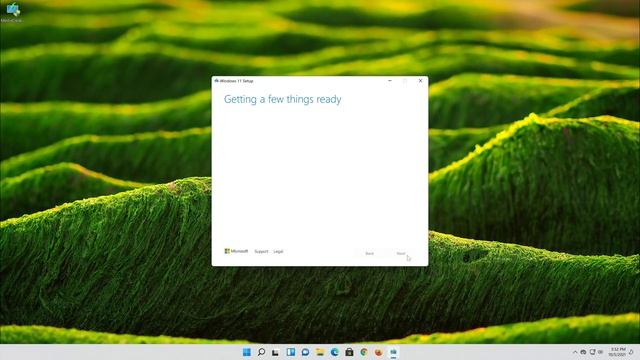
Task: Open the volume tray icon
Action: tap(601, 352)
